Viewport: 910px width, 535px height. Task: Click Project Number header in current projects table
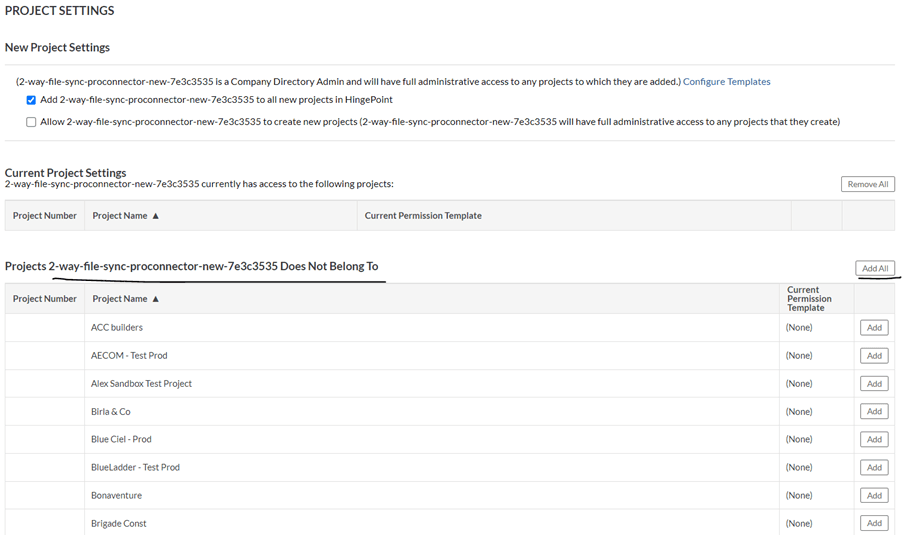point(45,216)
